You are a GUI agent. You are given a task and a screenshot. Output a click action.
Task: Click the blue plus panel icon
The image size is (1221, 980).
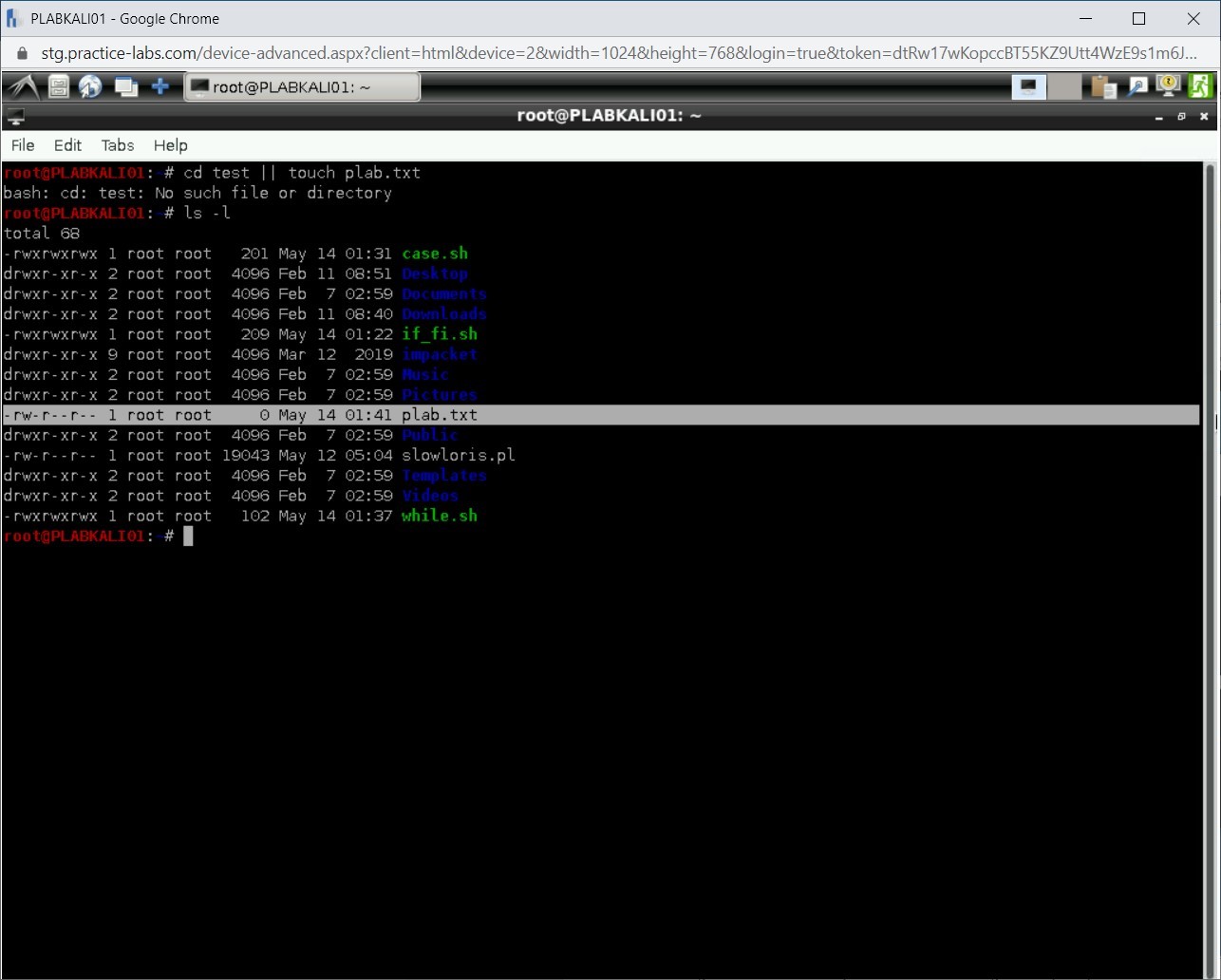point(160,87)
